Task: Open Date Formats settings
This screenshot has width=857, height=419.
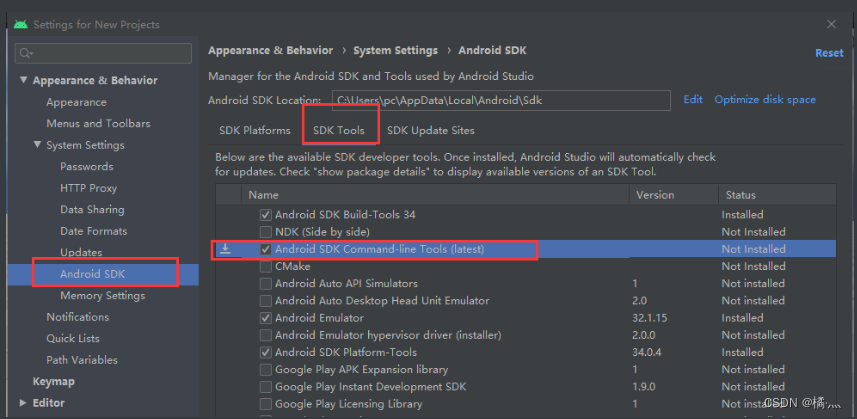Action: (93, 231)
